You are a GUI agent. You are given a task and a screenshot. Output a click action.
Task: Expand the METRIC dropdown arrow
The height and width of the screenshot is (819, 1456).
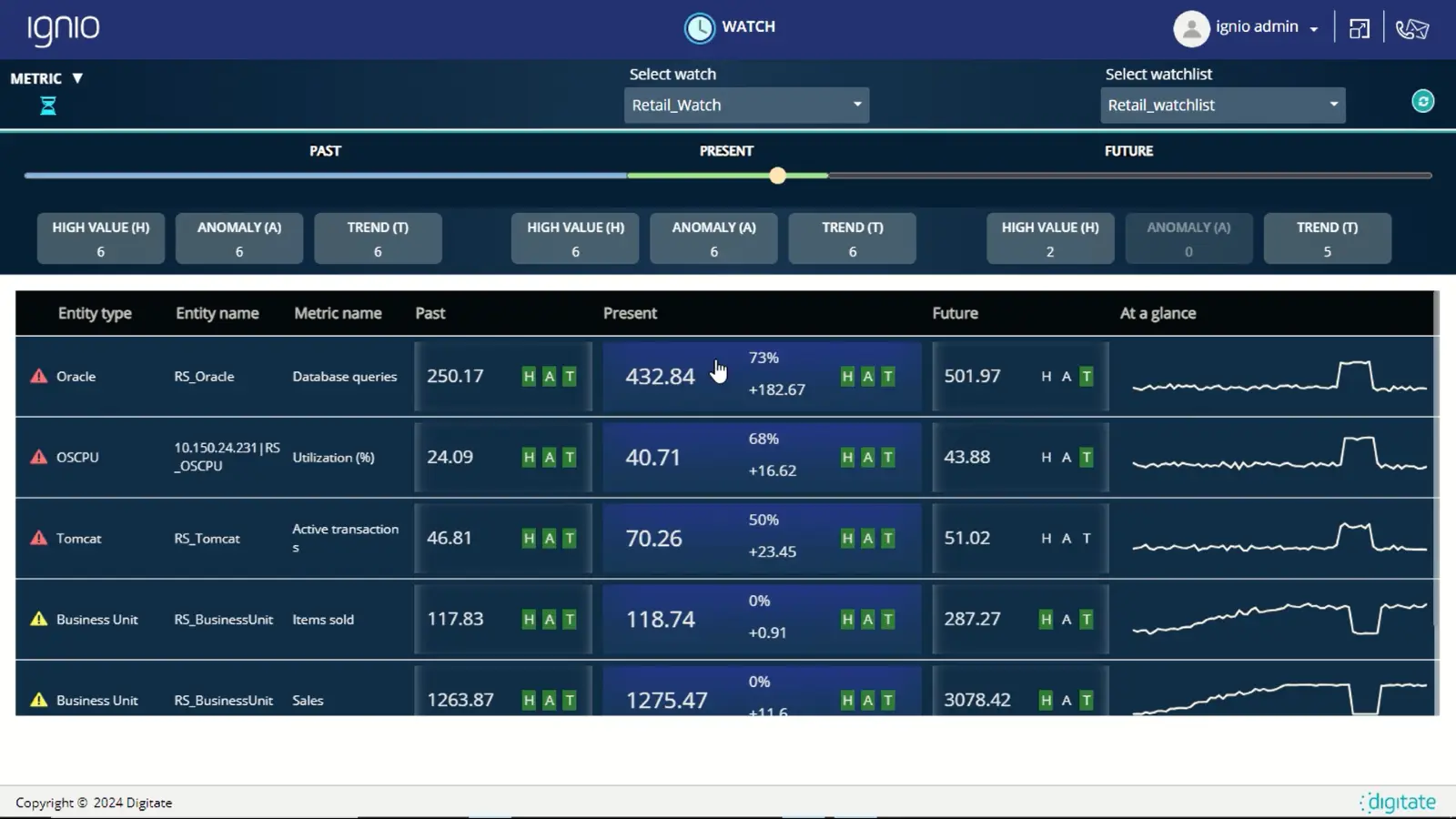(x=77, y=78)
